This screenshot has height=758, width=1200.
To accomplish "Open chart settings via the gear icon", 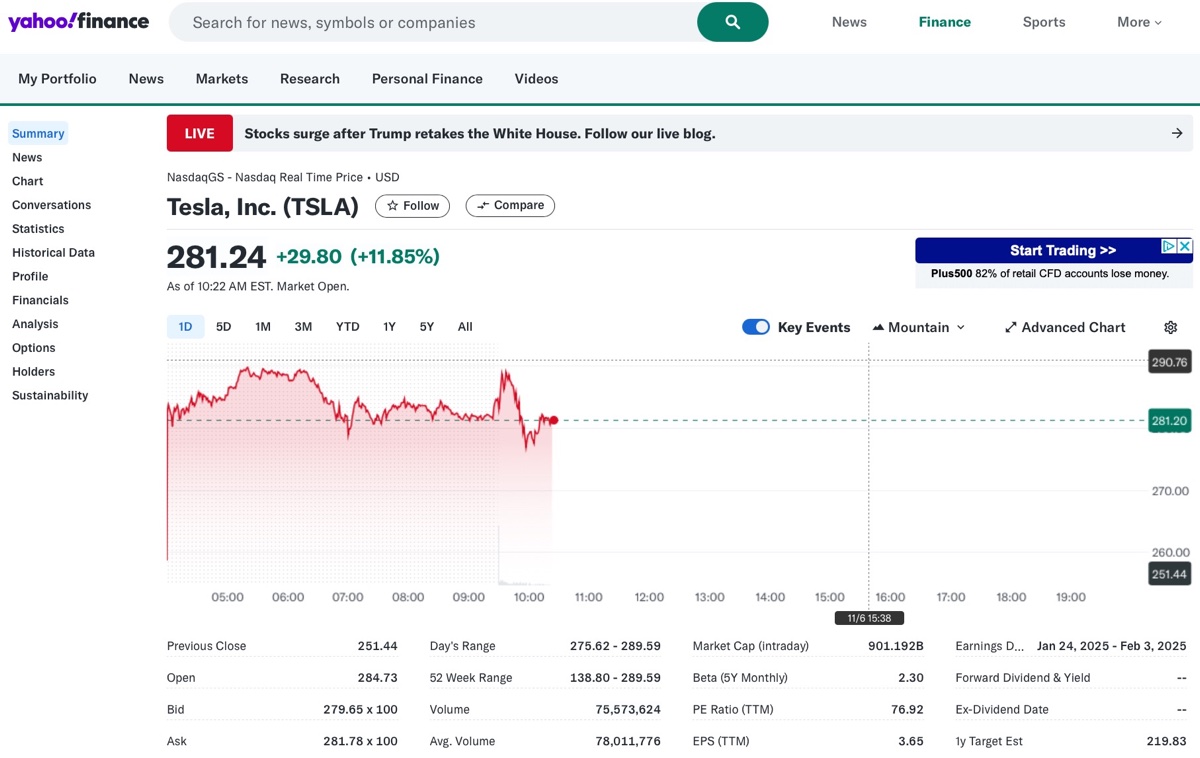I will 1170,327.
